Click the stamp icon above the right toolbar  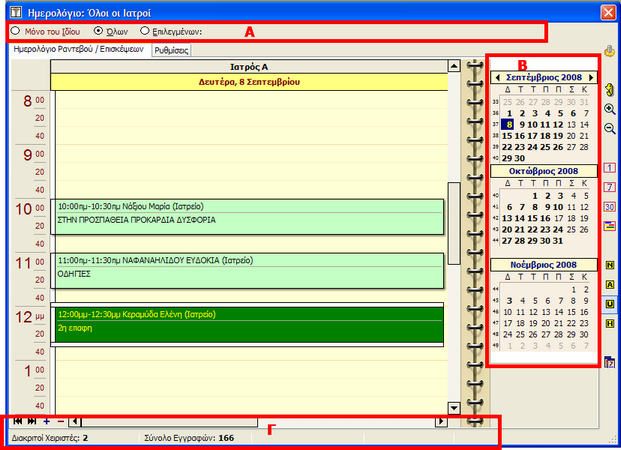click(609, 51)
